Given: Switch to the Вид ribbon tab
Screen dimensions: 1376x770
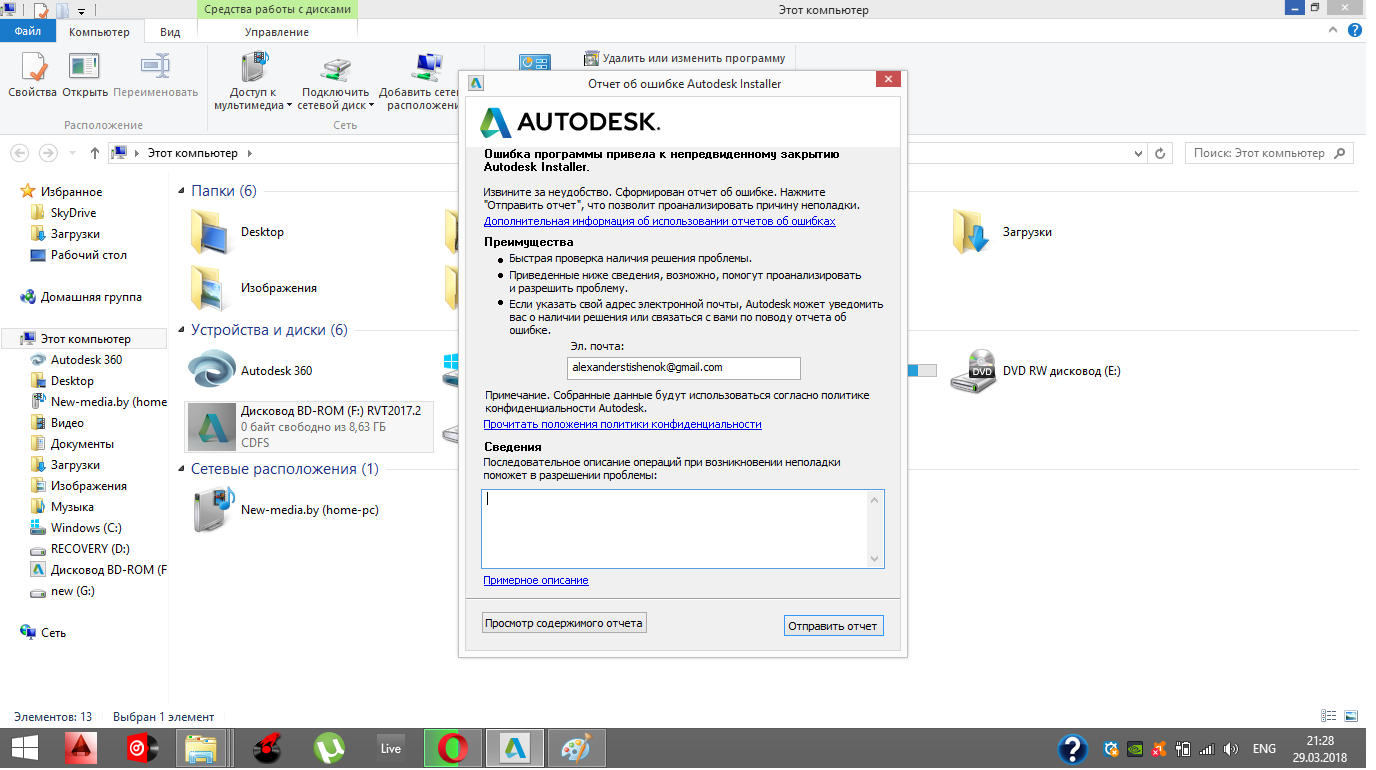Looking at the screenshot, I should tap(170, 32).
